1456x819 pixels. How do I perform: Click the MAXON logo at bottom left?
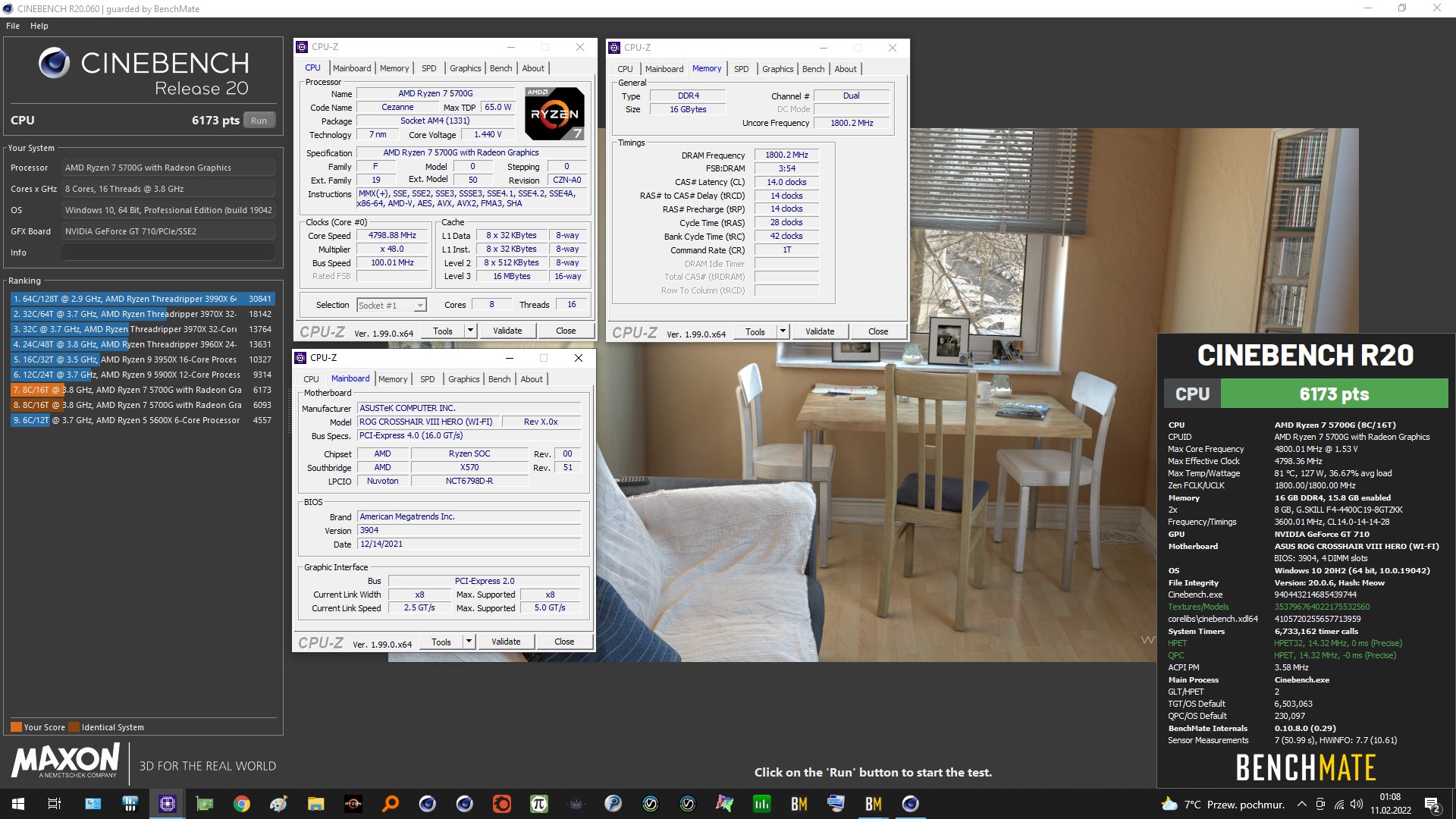pos(65,760)
